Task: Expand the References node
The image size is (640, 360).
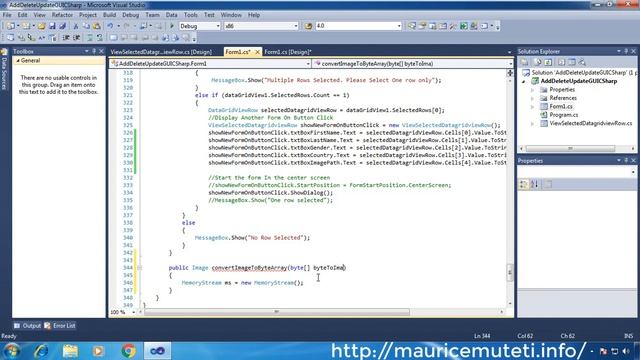Action: (x=533, y=98)
